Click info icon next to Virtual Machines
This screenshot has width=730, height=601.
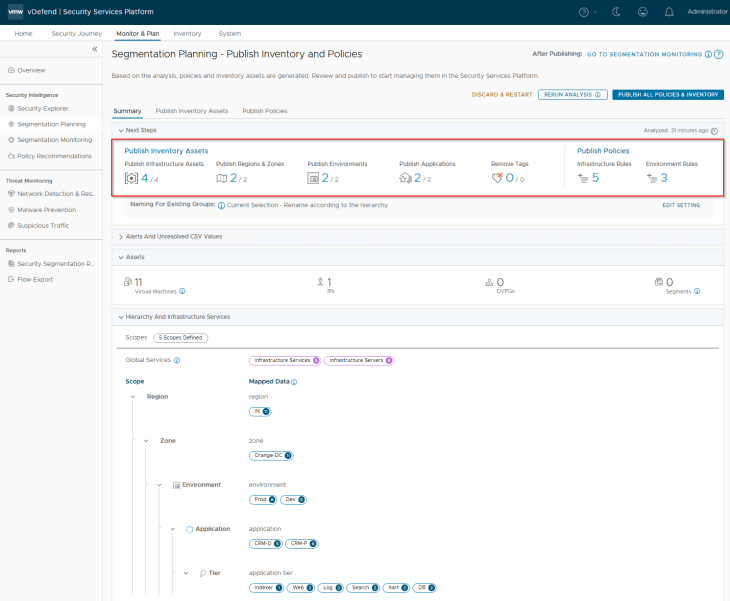point(182,291)
